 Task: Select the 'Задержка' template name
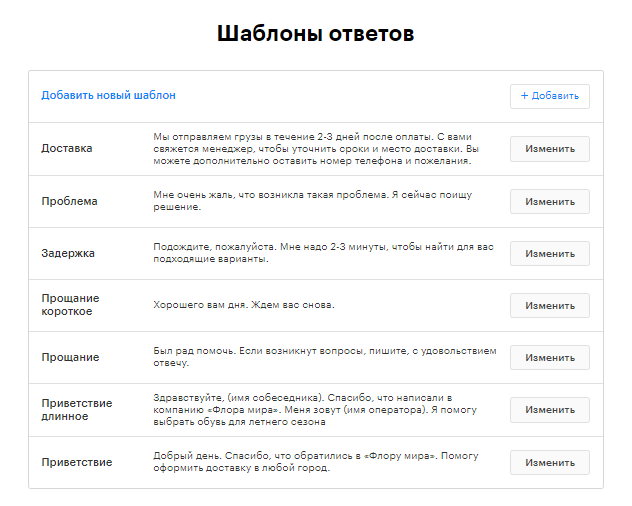68,253
